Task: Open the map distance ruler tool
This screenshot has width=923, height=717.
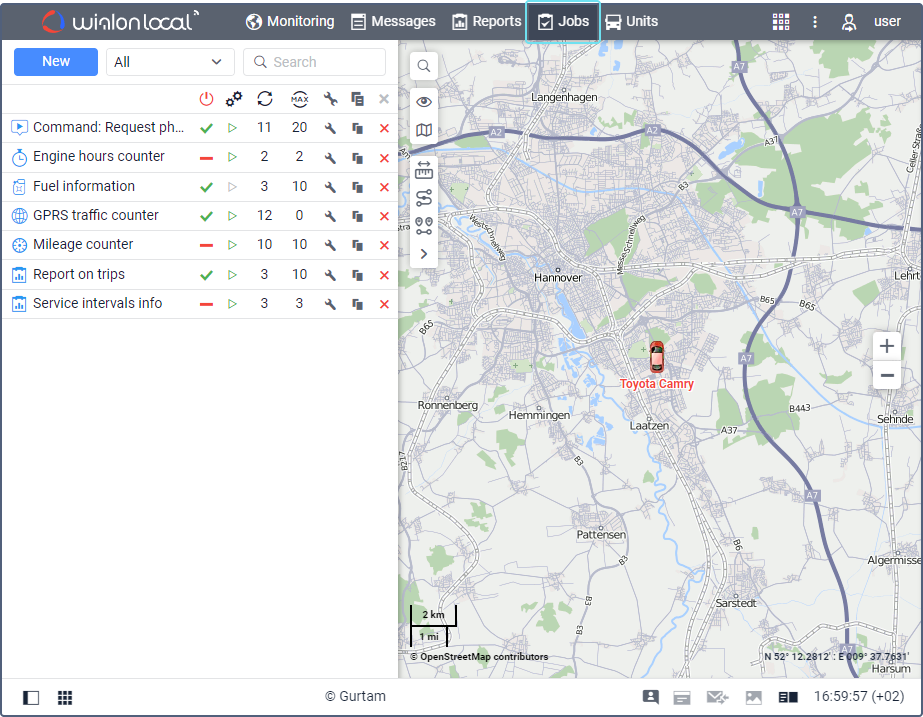Action: point(424,170)
